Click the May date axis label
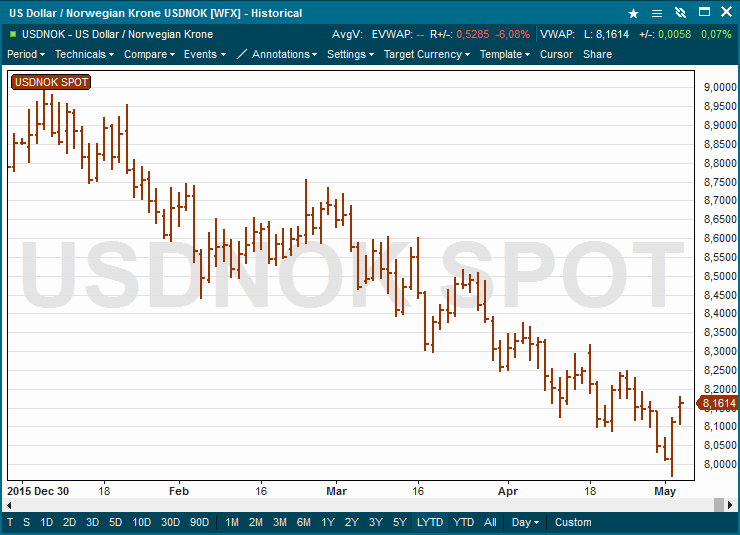Viewport: 740px width, 535px height. pos(665,491)
